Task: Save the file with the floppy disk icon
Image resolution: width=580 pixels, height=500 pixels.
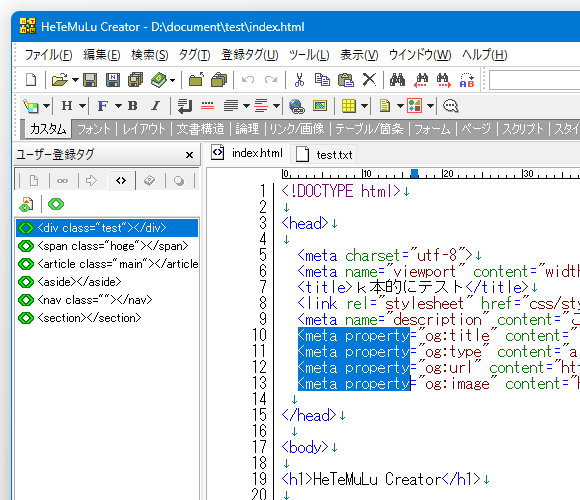Action: click(x=90, y=80)
